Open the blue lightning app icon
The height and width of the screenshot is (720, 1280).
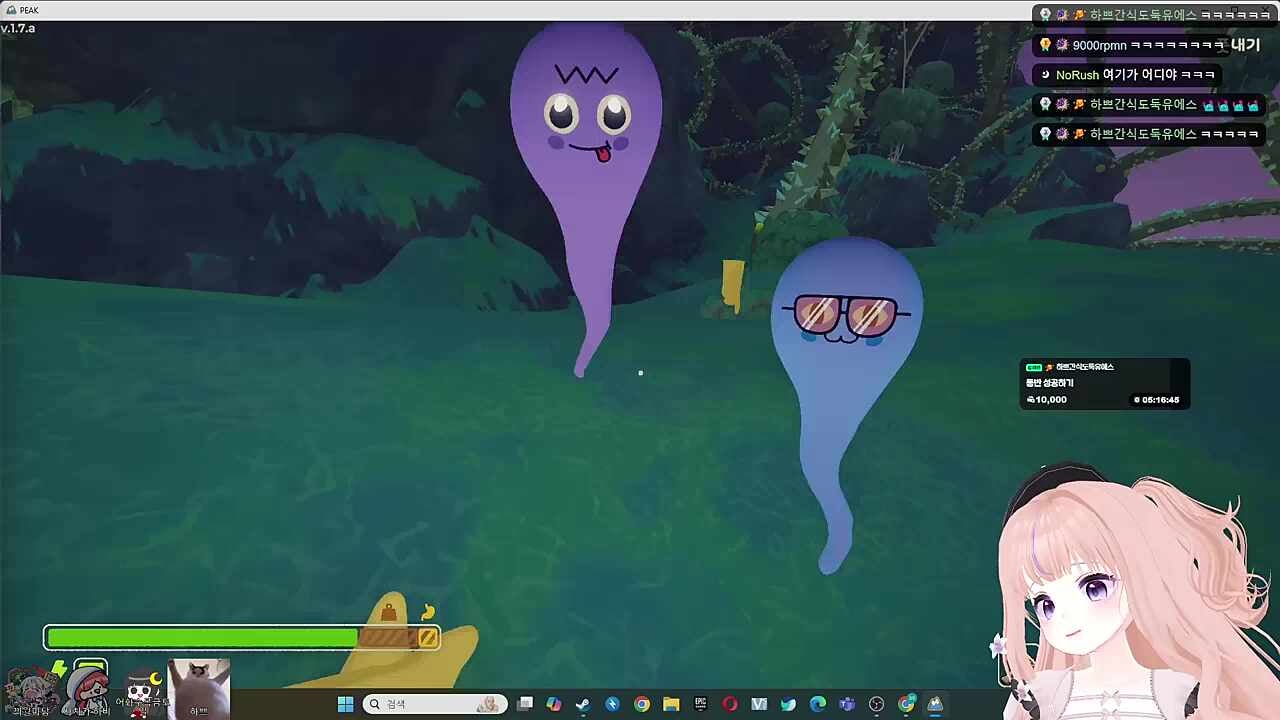tap(612, 704)
